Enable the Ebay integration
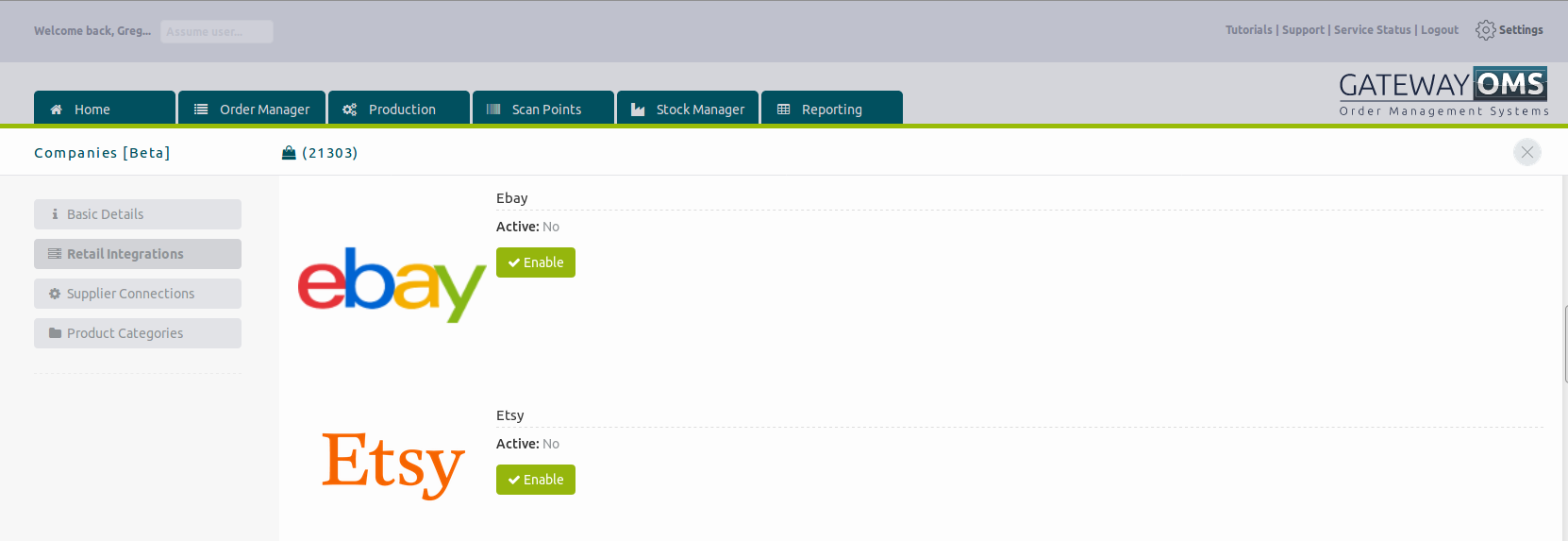The height and width of the screenshot is (541, 1568). (536, 262)
